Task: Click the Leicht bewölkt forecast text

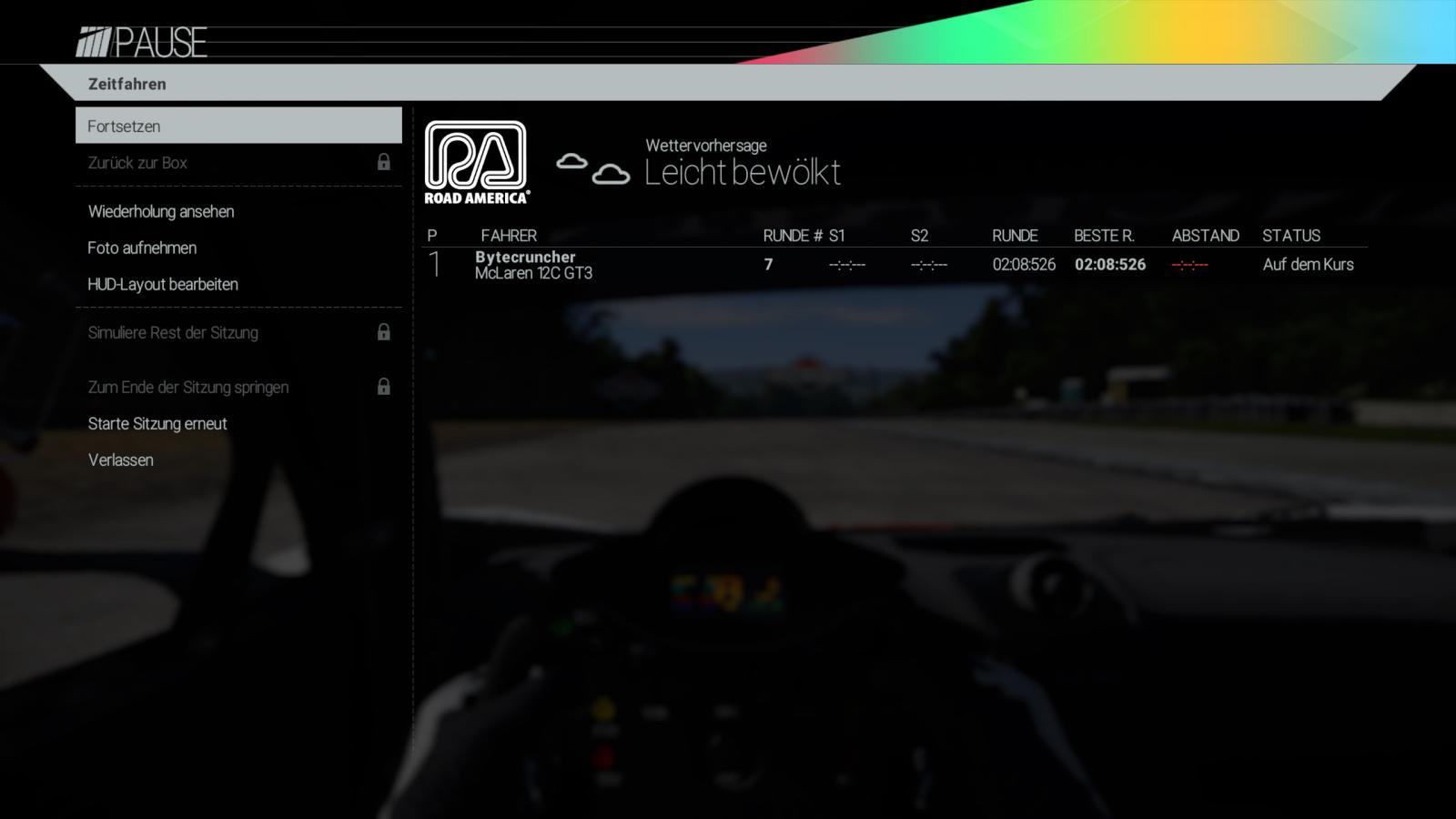Action: pyautogui.click(x=743, y=172)
